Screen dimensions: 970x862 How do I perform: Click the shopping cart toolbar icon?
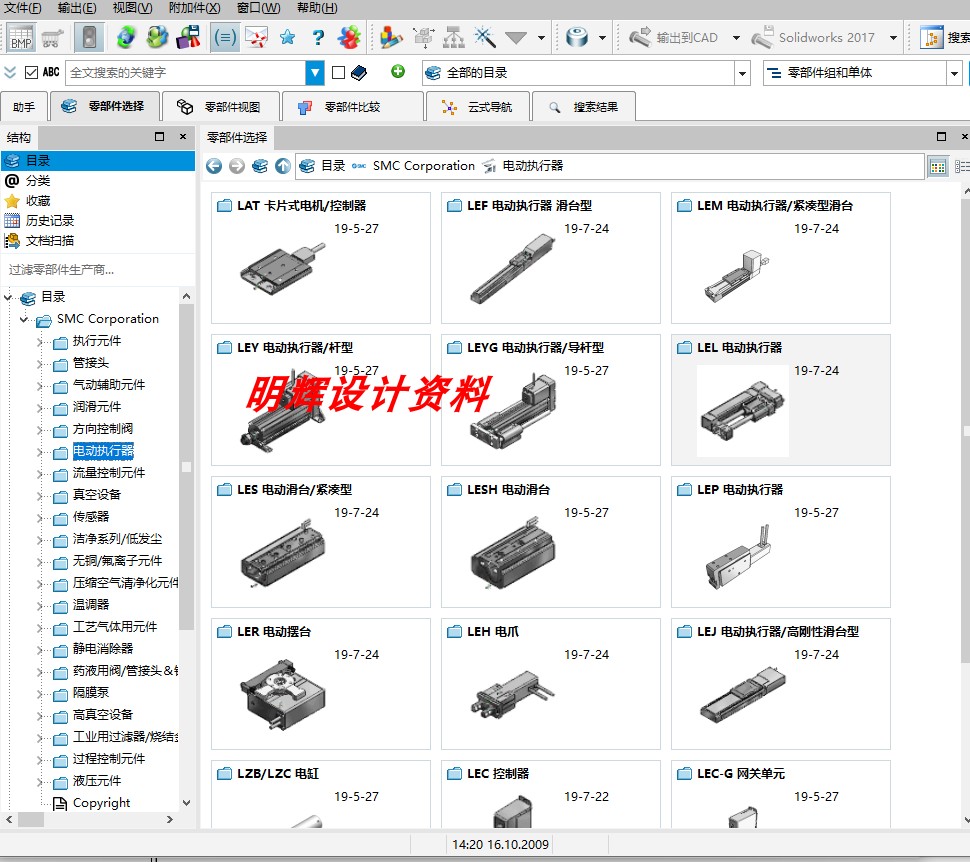point(53,38)
